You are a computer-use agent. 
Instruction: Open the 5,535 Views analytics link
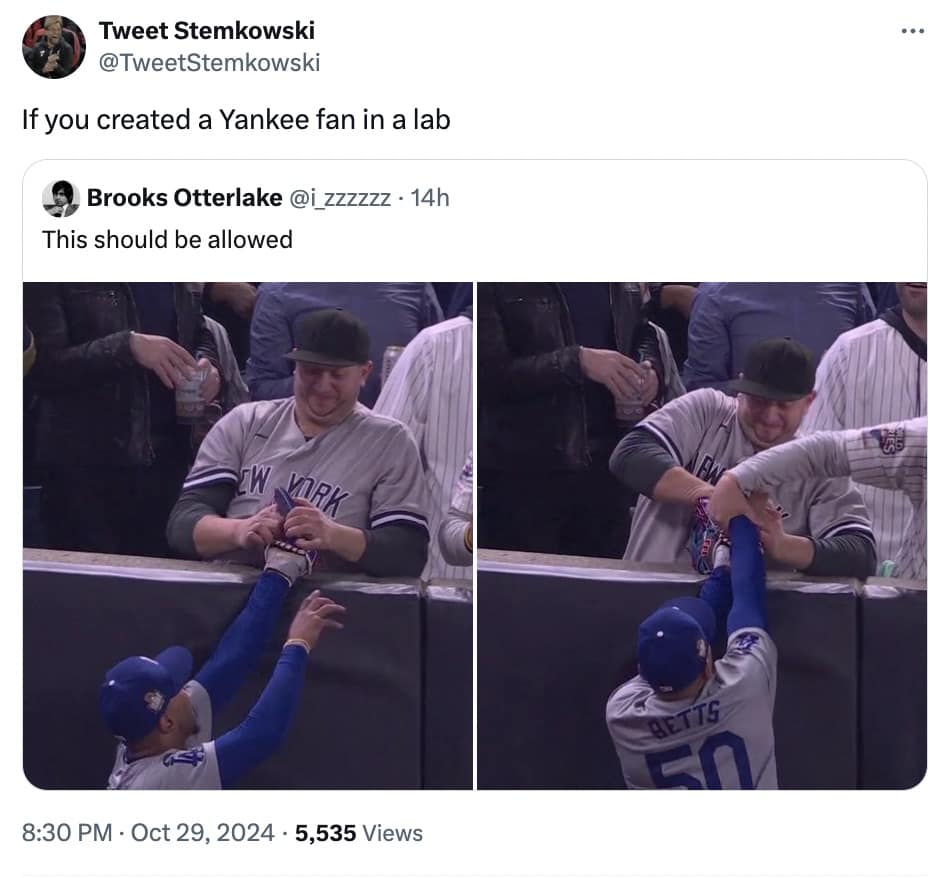350,832
